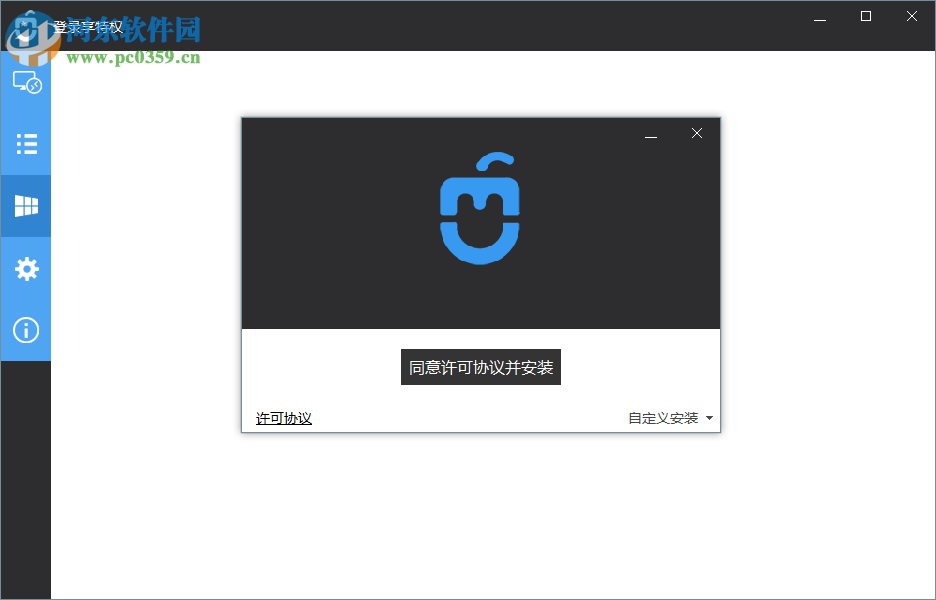This screenshot has width=936, height=600.
Task: Click the blue mouse logo in the installer dialog
Action: point(481,208)
